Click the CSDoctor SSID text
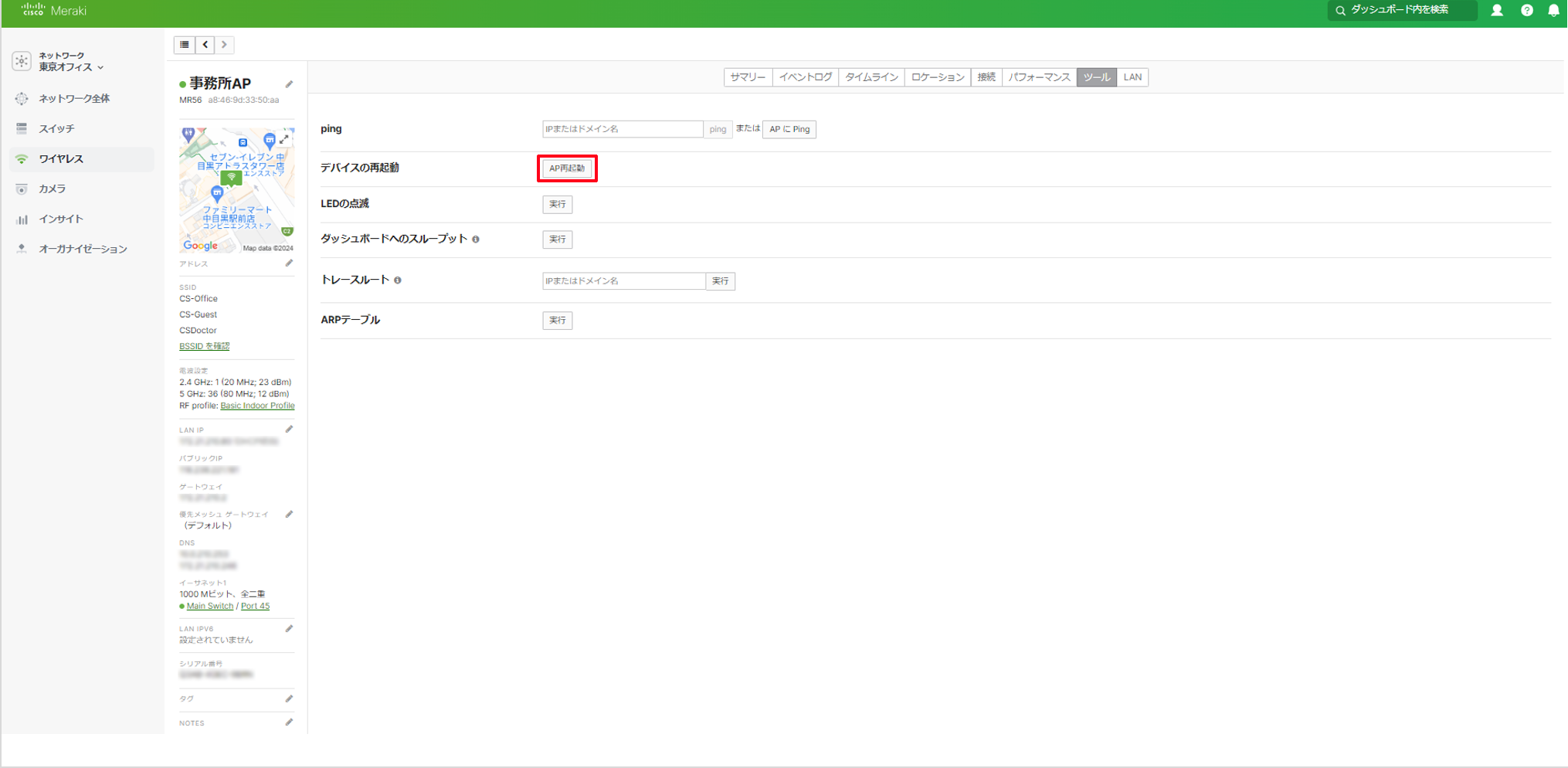This screenshot has width=1568, height=768. point(198,331)
